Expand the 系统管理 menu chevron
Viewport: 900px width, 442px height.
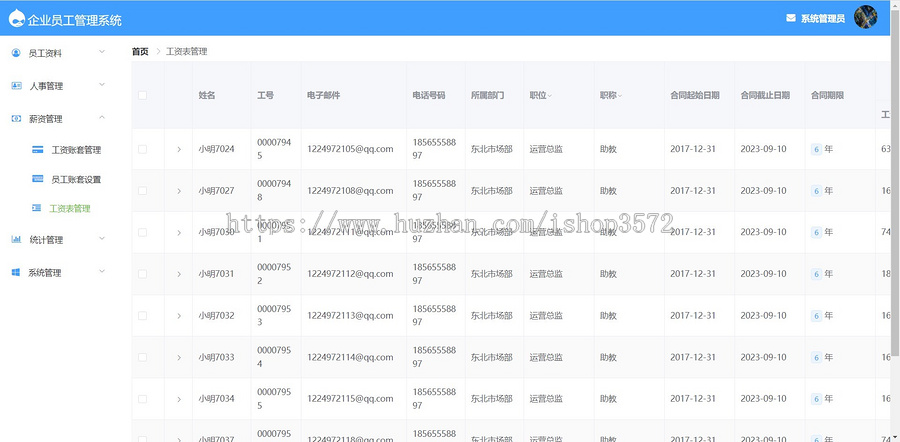pyautogui.click(x=102, y=270)
